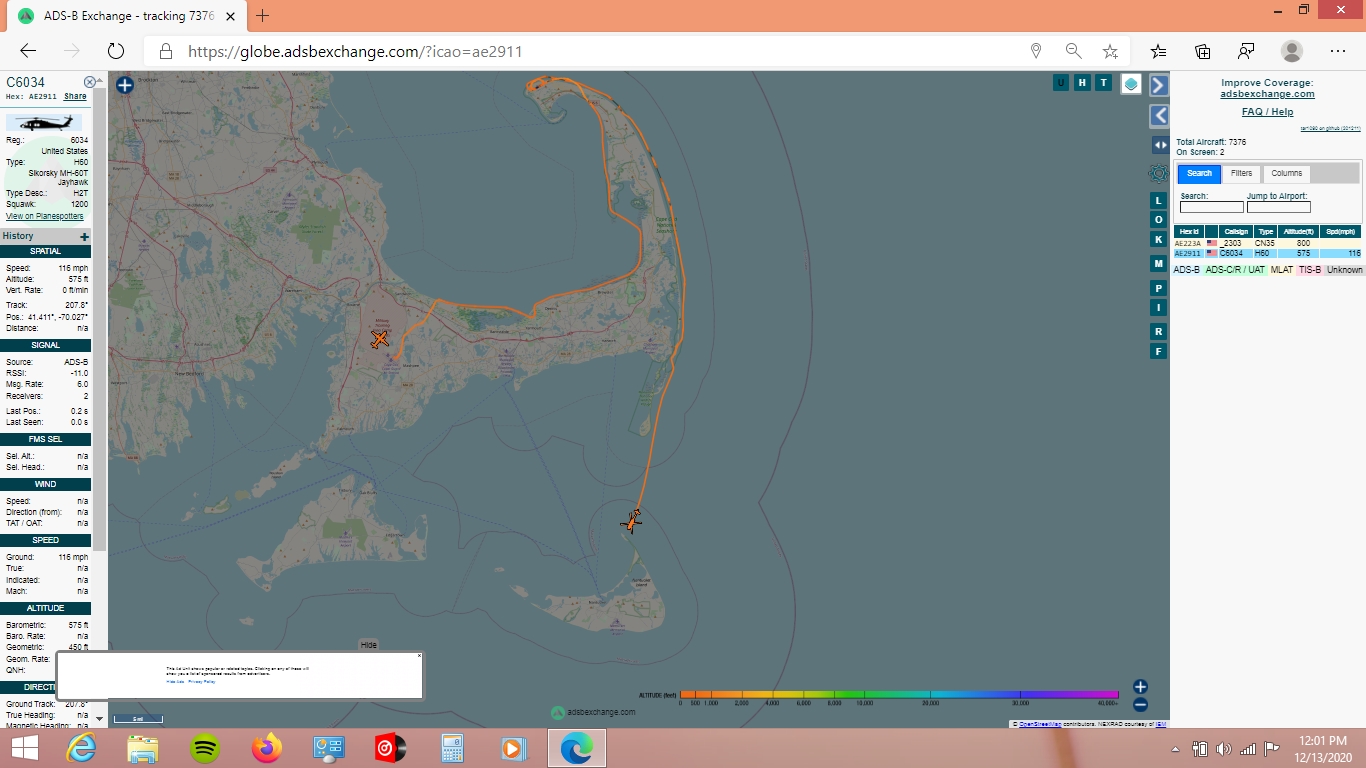Click the right chevron sidebar button

point(1159,85)
